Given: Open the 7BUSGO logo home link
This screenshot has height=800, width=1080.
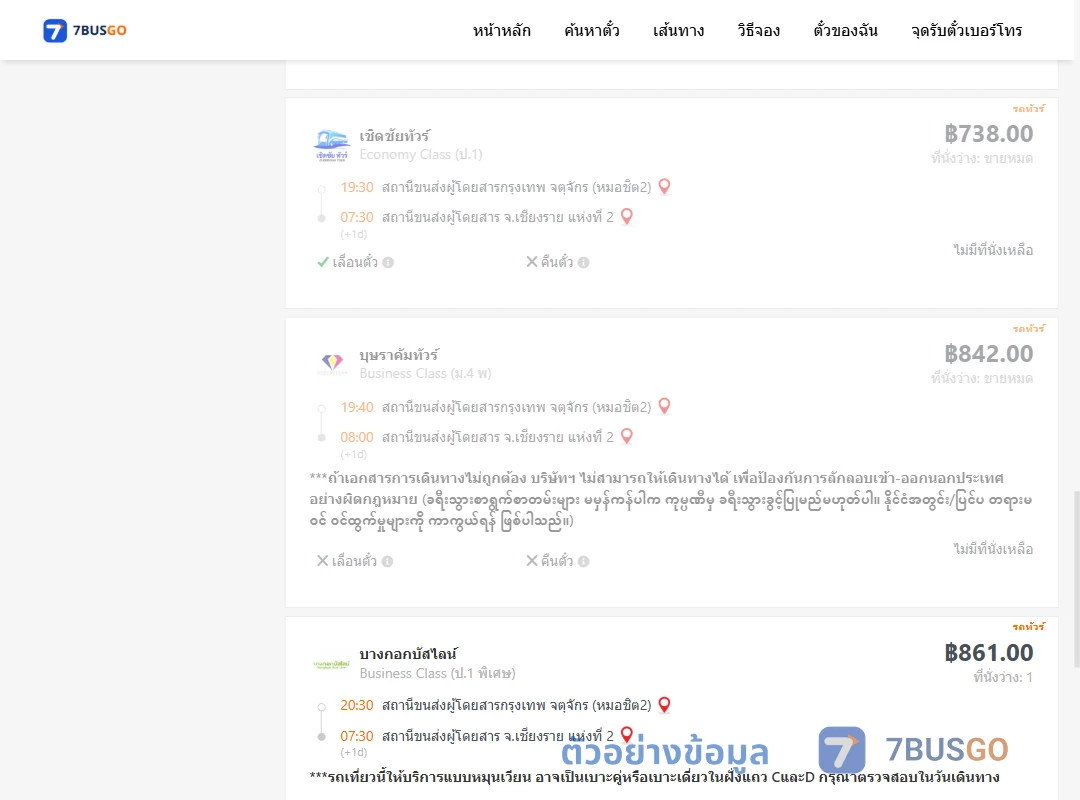Looking at the screenshot, I should click(x=85, y=30).
